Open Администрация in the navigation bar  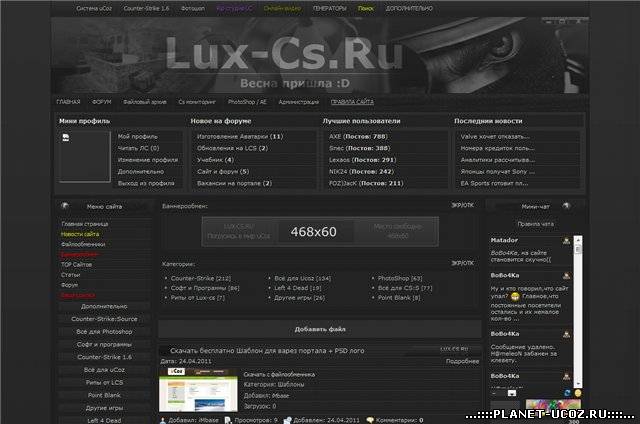pos(298,102)
